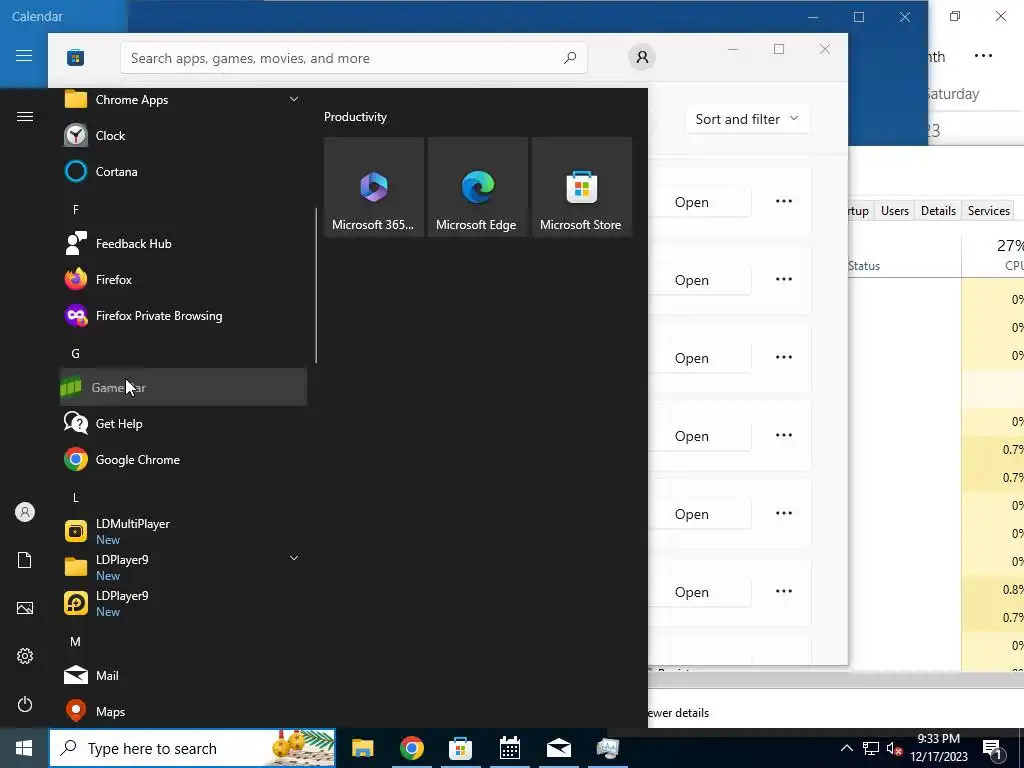The width and height of the screenshot is (1024, 768).
Task: Open the Get Help app
Action: 184,423
